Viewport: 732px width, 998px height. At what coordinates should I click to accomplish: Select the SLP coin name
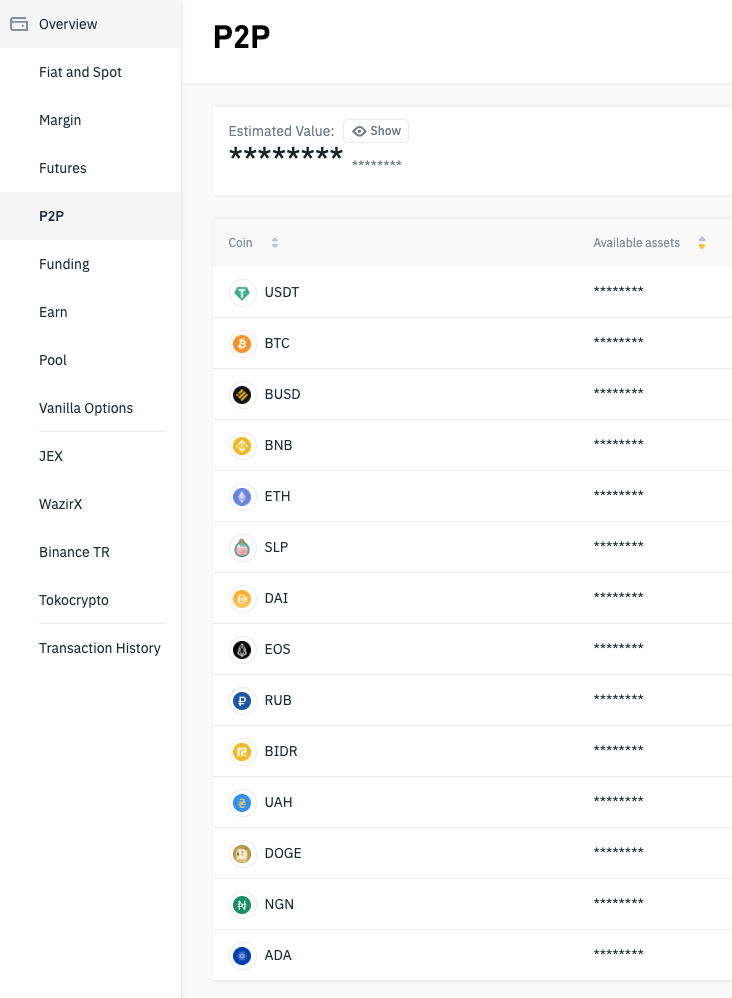tap(276, 547)
